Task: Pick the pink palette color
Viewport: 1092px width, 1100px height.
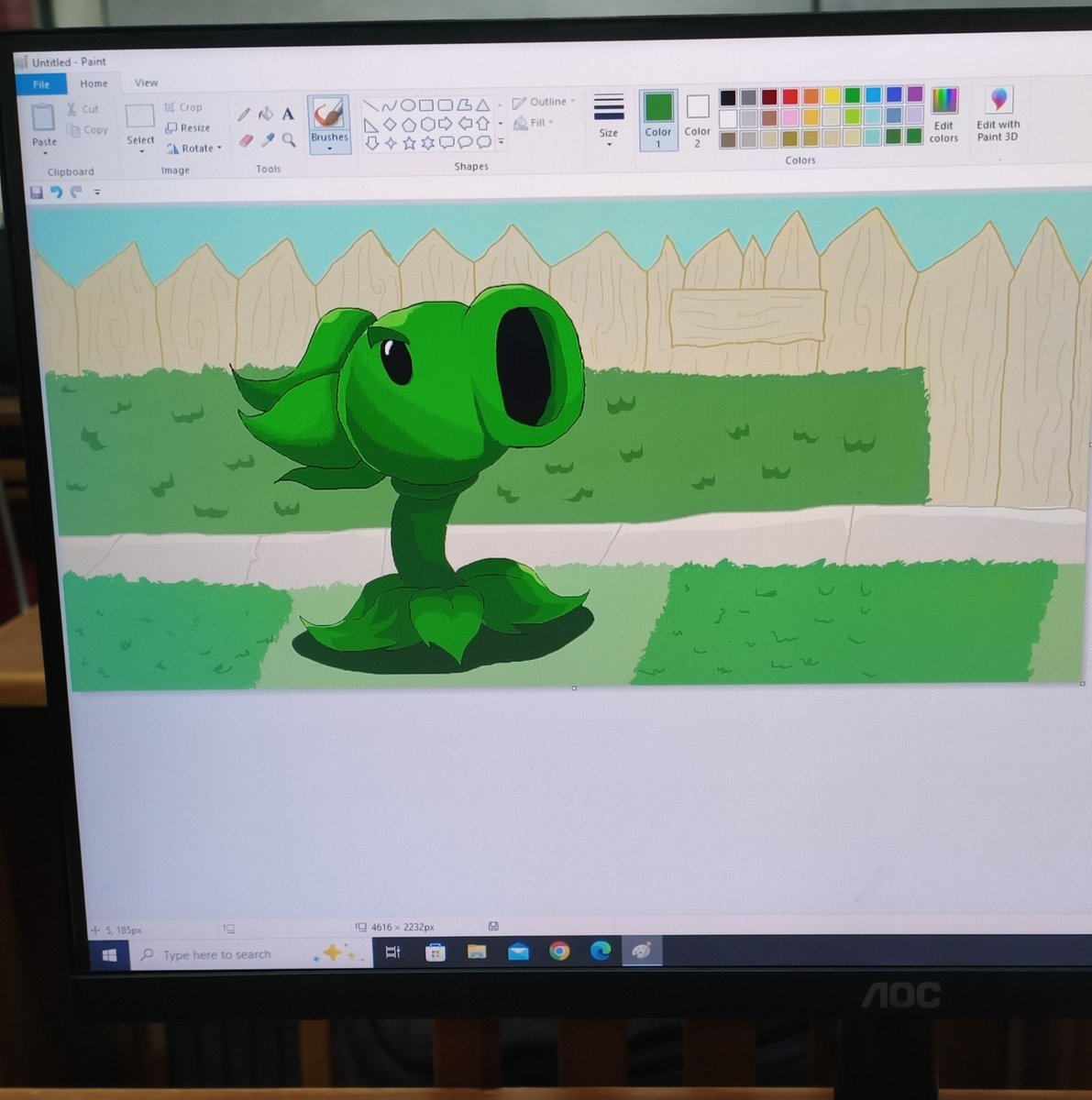Action: (x=790, y=117)
